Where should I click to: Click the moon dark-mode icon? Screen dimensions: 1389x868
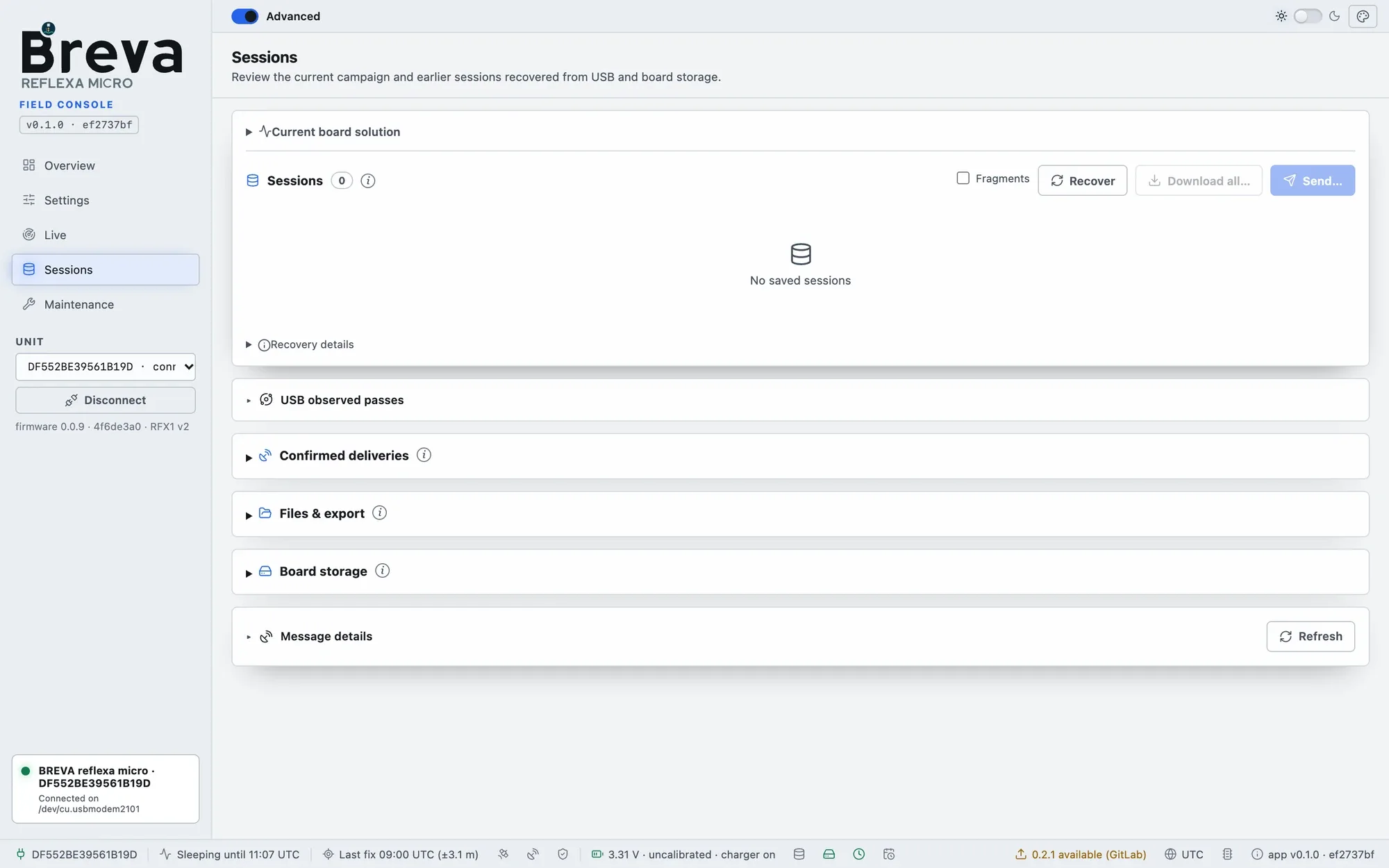click(1334, 16)
